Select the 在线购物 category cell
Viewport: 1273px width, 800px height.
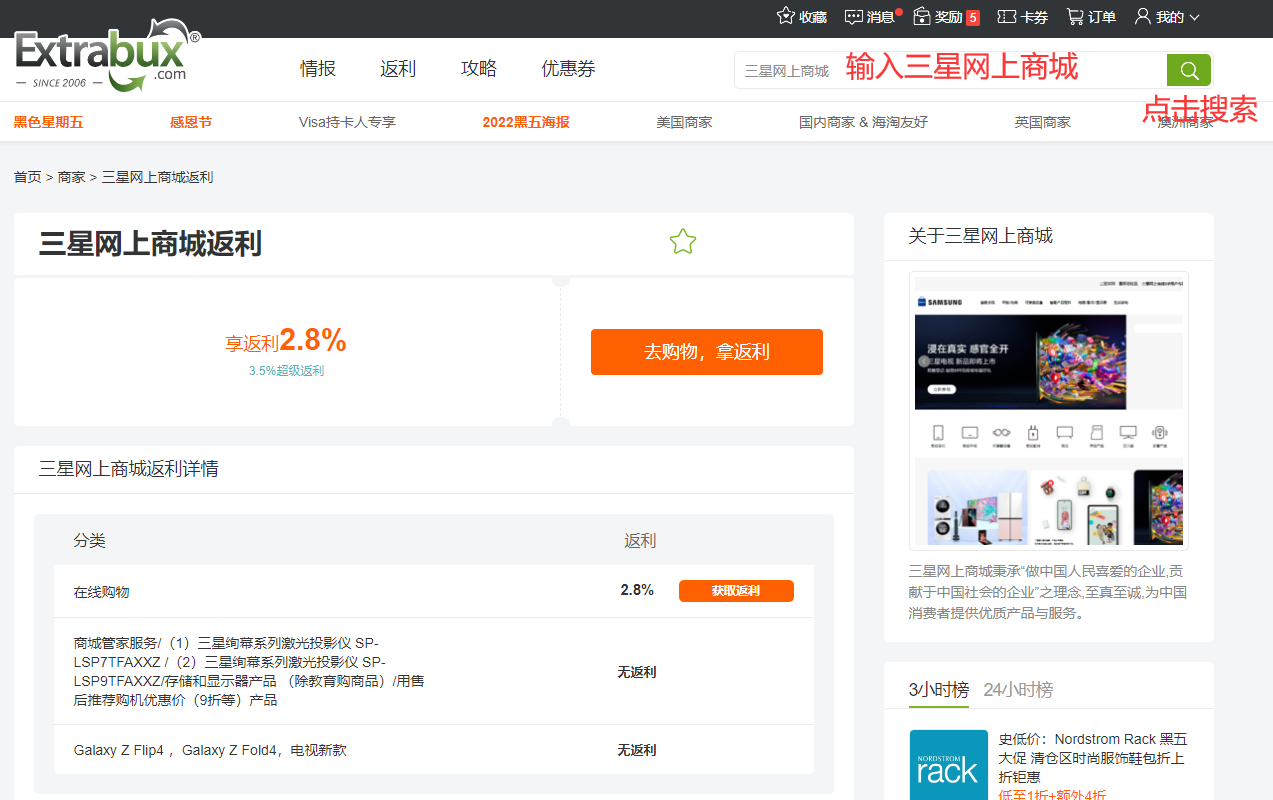coord(101,592)
